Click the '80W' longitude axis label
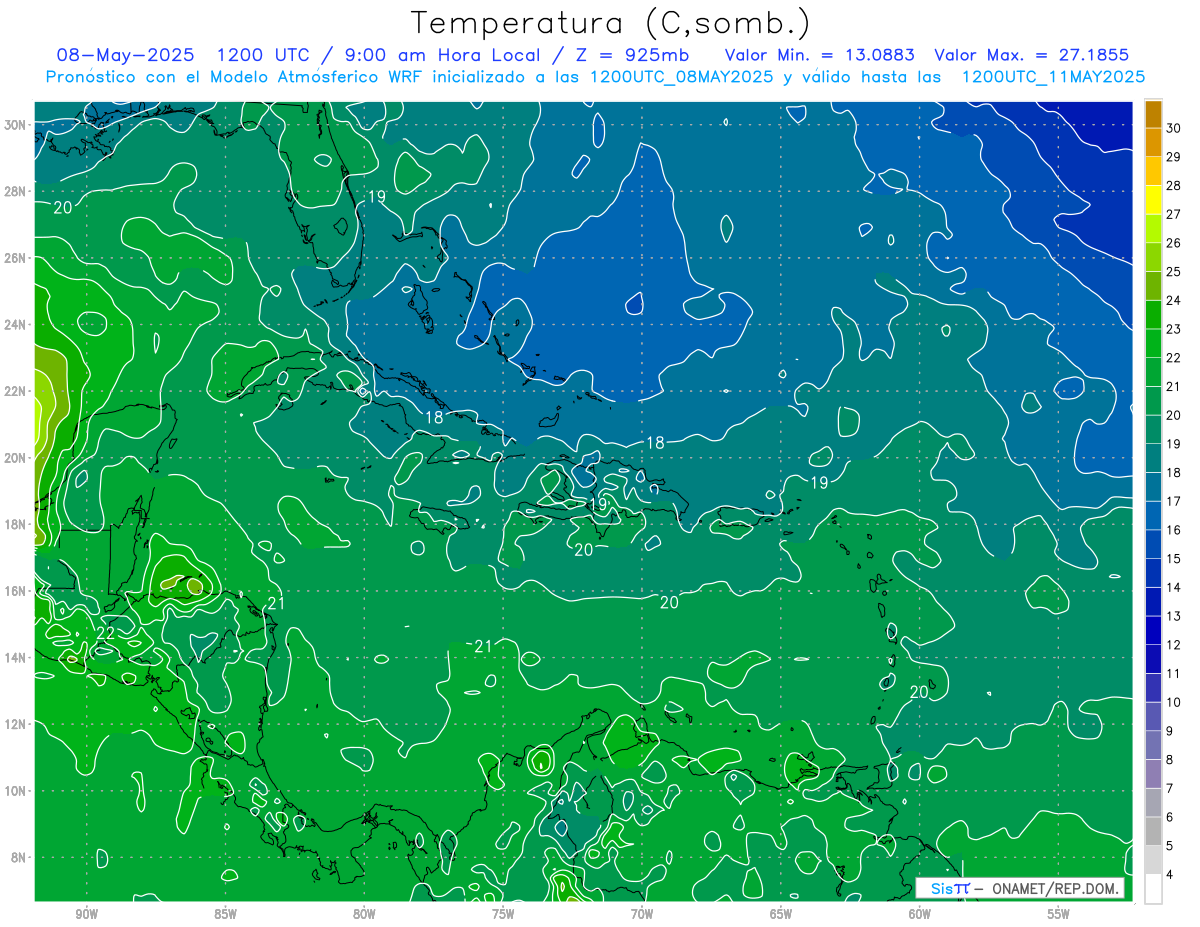This screenshot has width=1200, height=927. tap(364, 914)
